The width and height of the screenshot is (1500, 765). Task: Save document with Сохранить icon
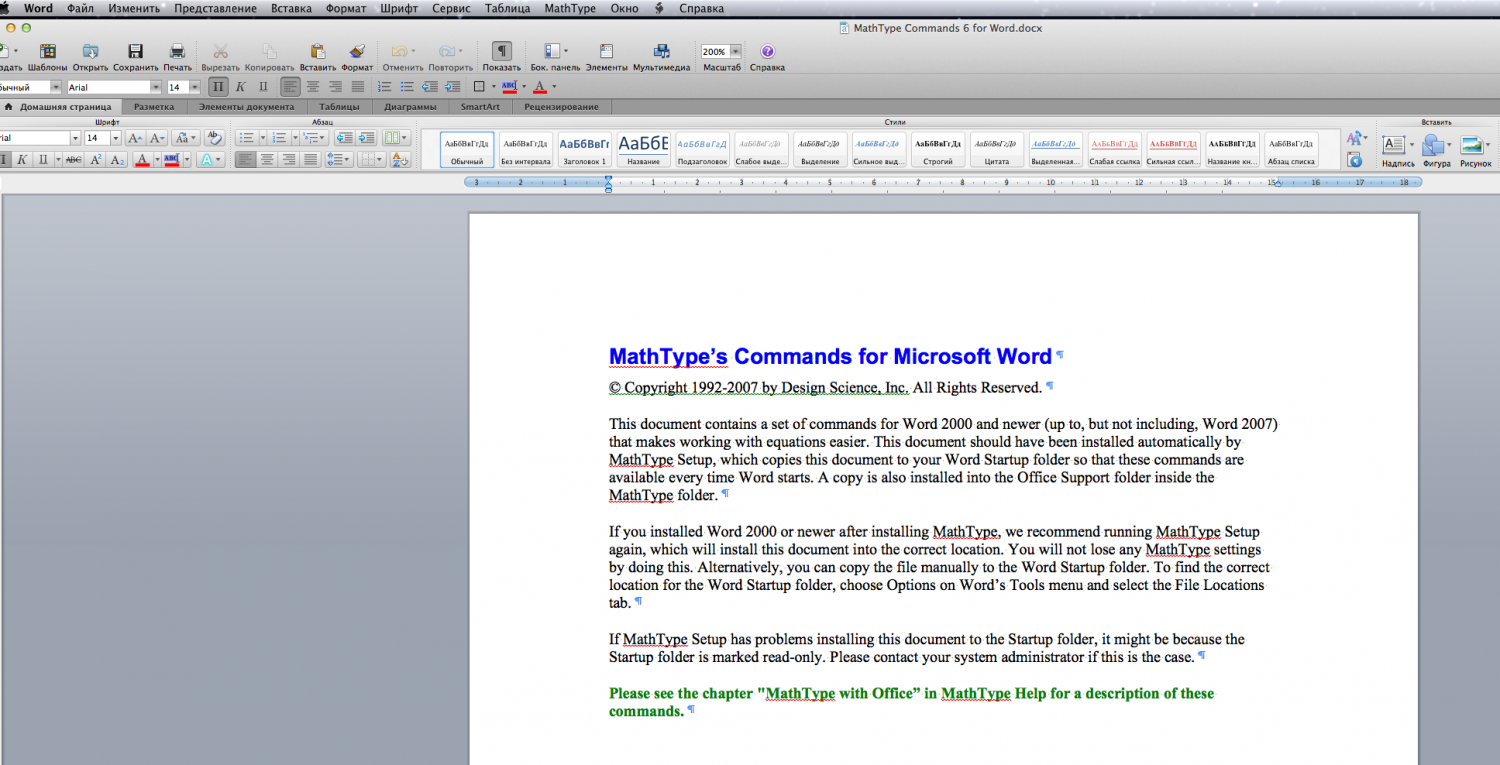click(x=135, y=51)
